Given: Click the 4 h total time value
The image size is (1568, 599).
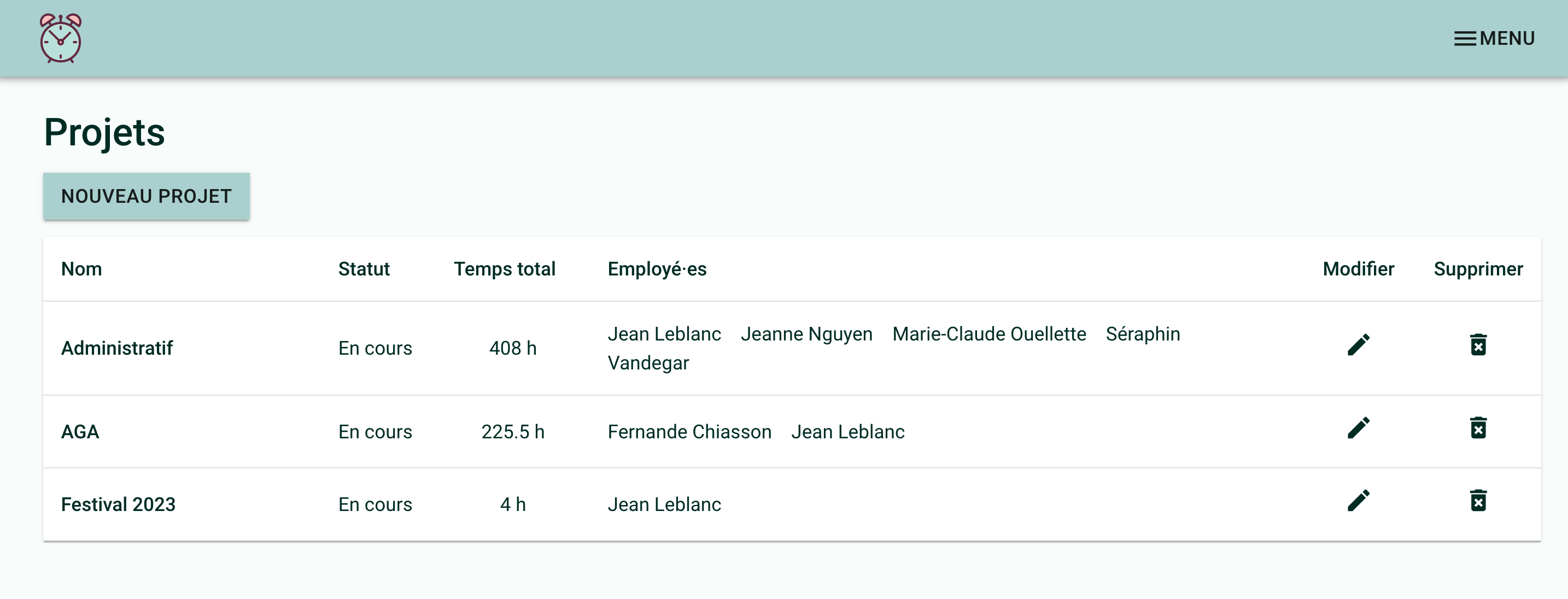Looking at the screenshot, I should (x=512, y=504).
